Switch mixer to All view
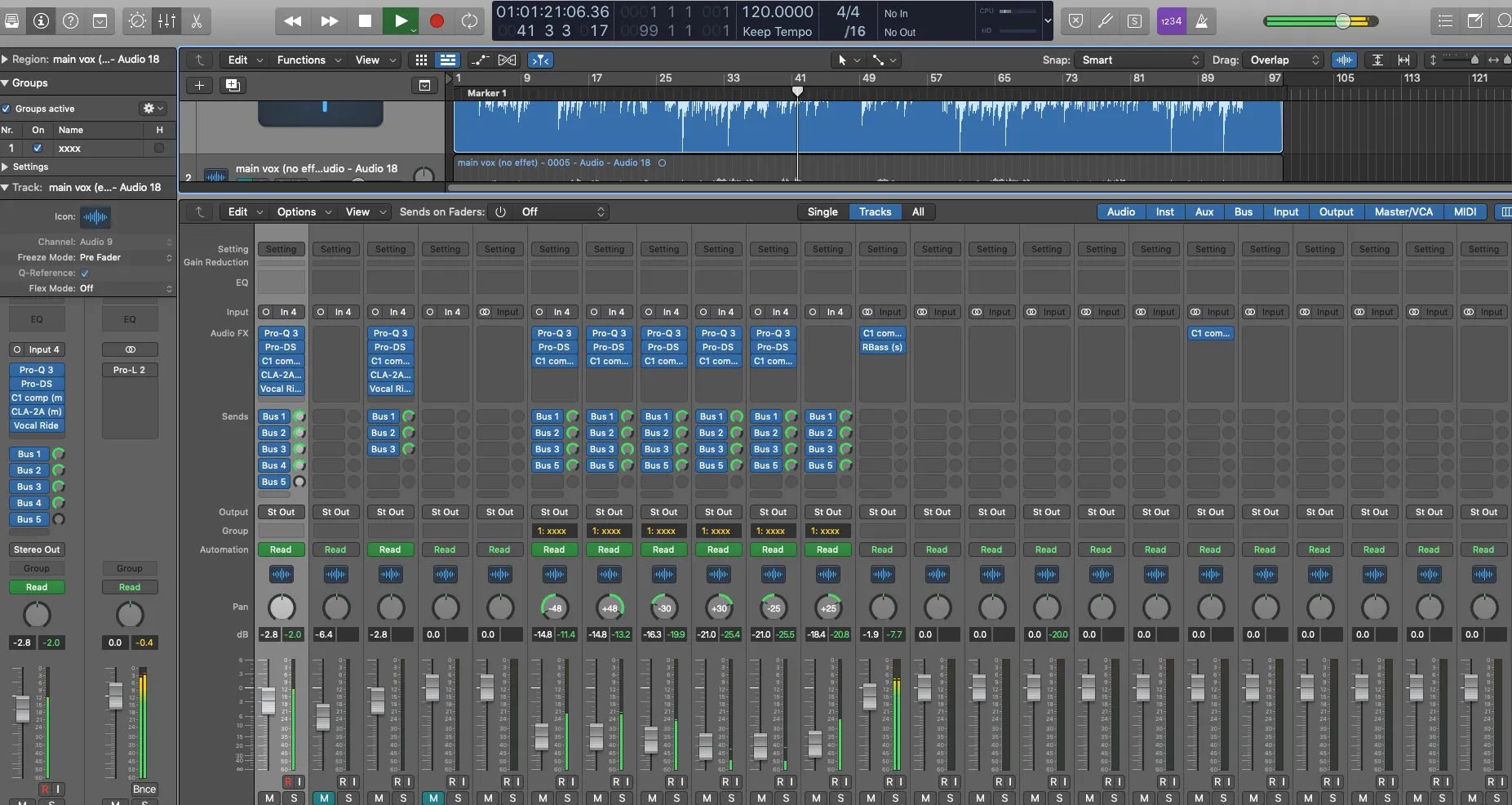The image size is (1512, 805). click(x=918, y=211)
